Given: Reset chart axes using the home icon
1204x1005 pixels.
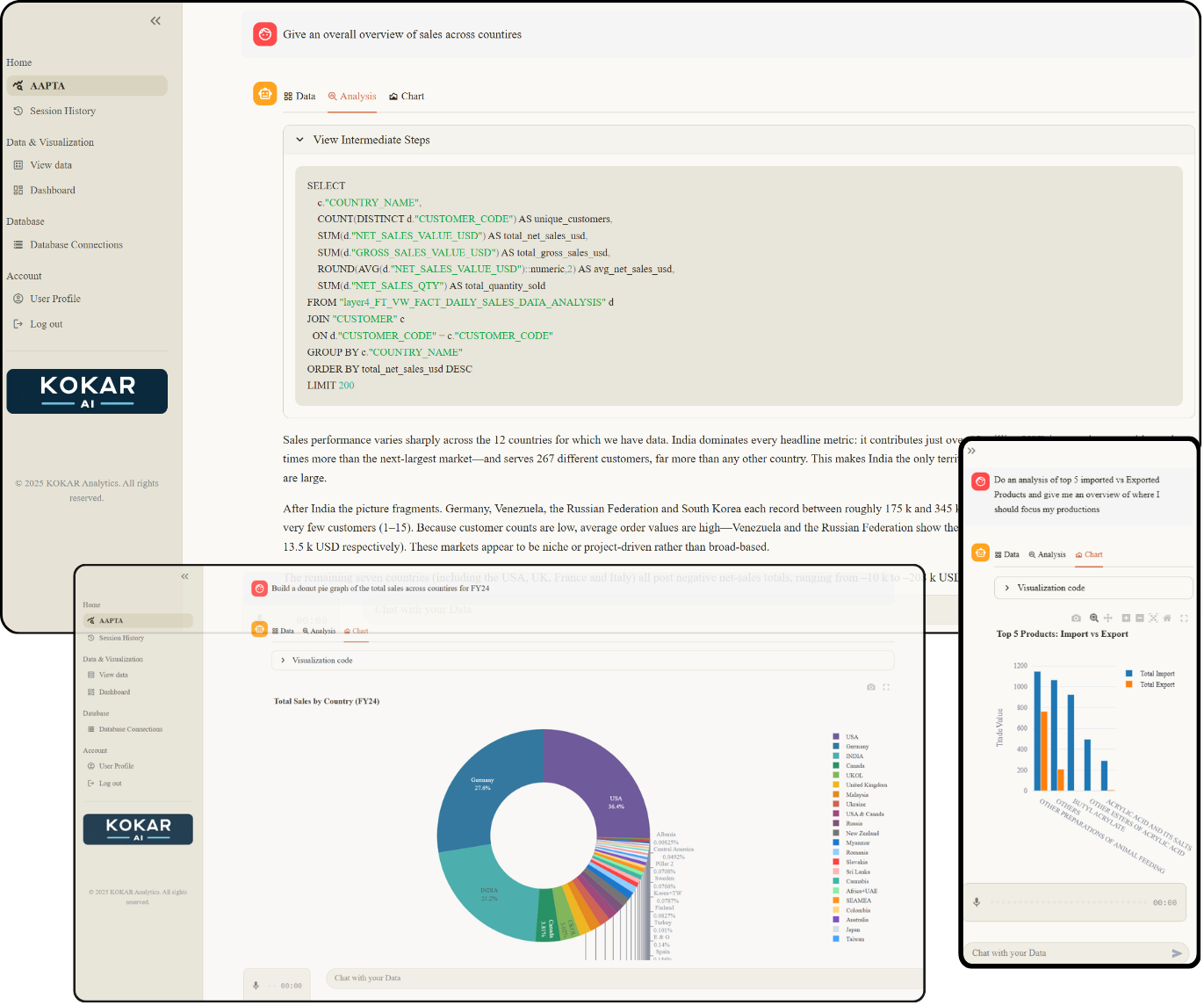Looking at the screenshot, I should 1168,618.
